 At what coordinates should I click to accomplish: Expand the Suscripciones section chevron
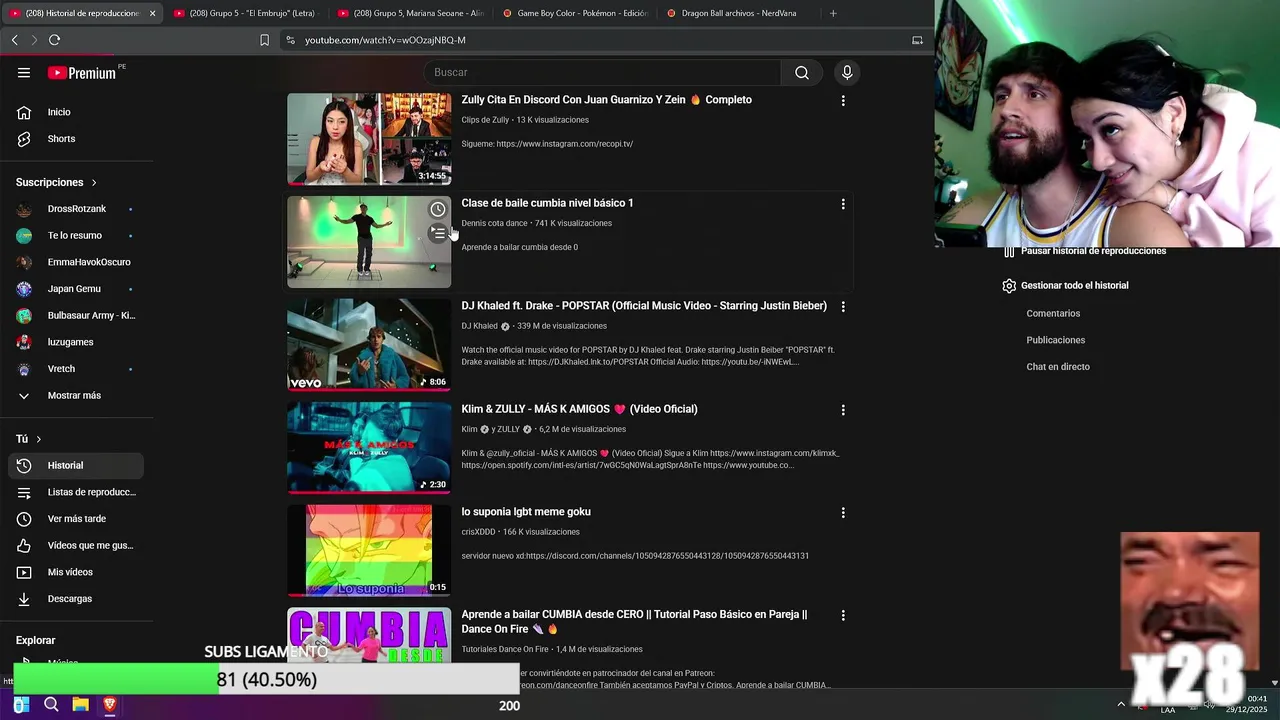(94, 183)
